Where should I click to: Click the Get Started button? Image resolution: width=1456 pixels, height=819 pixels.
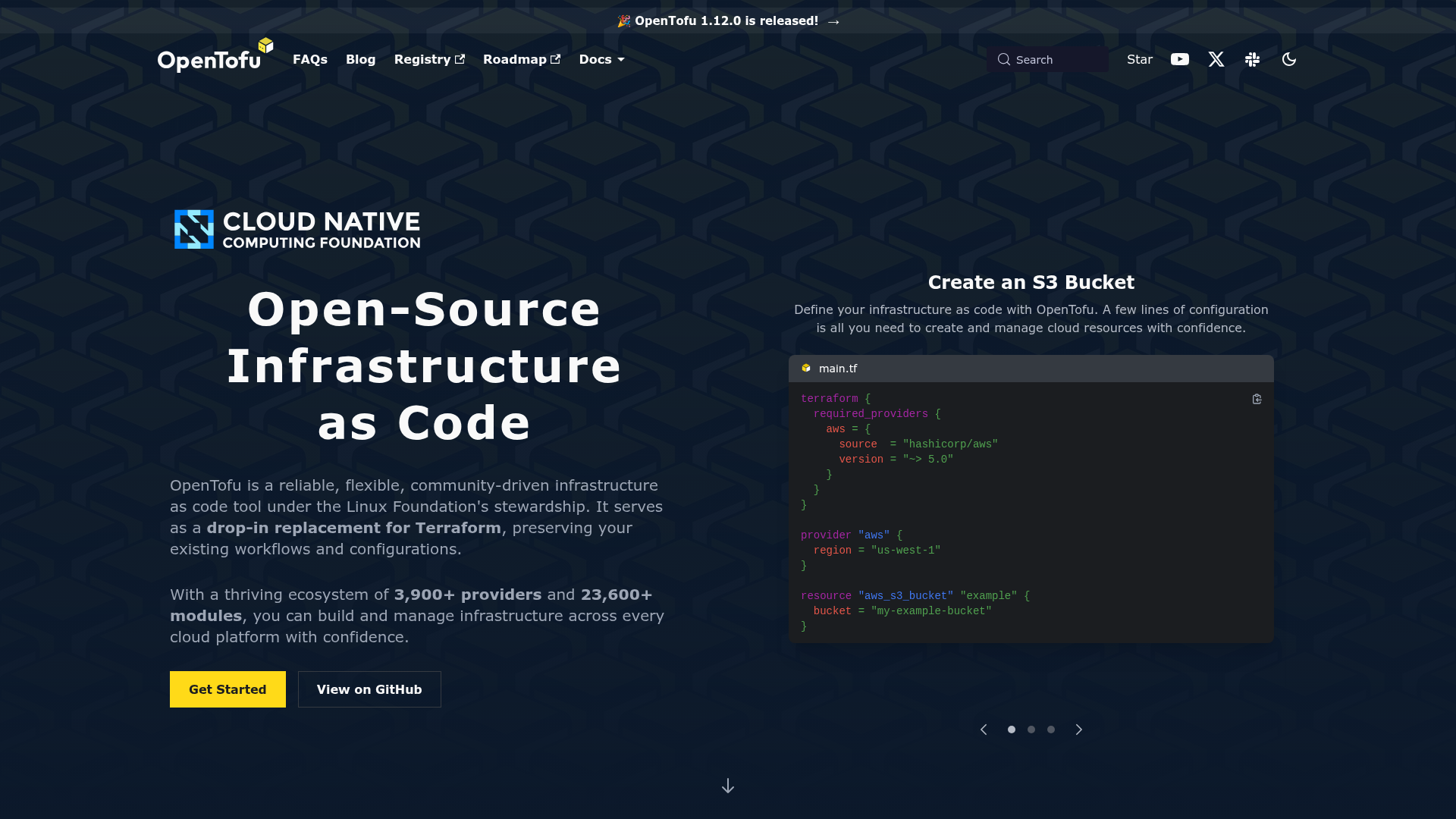[227, 689]
